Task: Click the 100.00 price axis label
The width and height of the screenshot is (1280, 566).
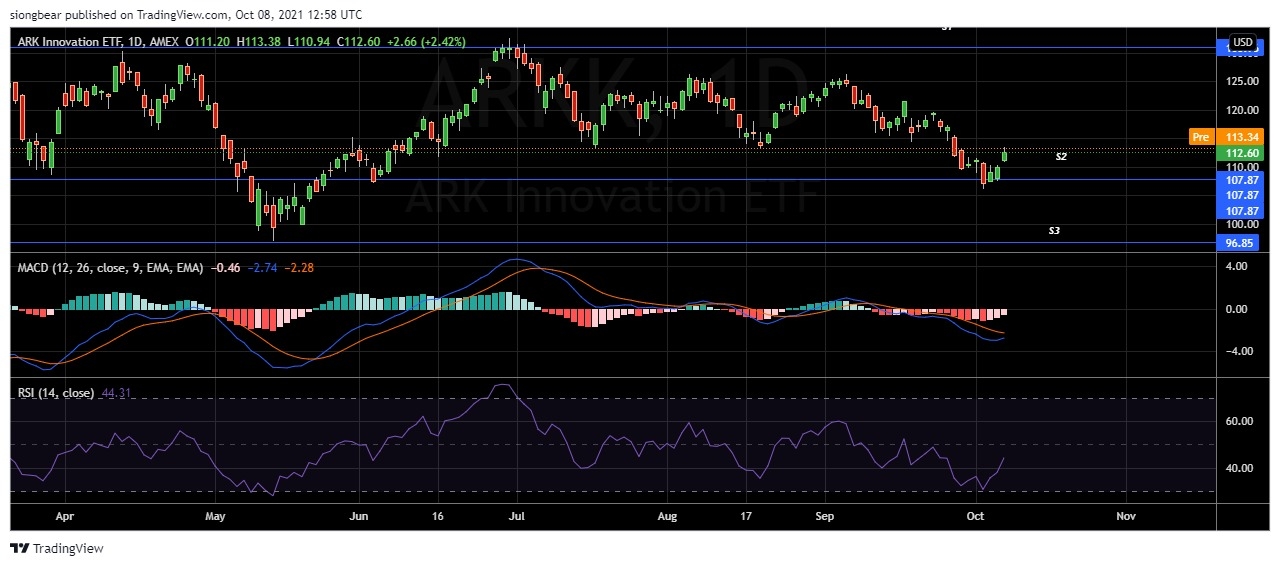Action: coord(1244,225)
